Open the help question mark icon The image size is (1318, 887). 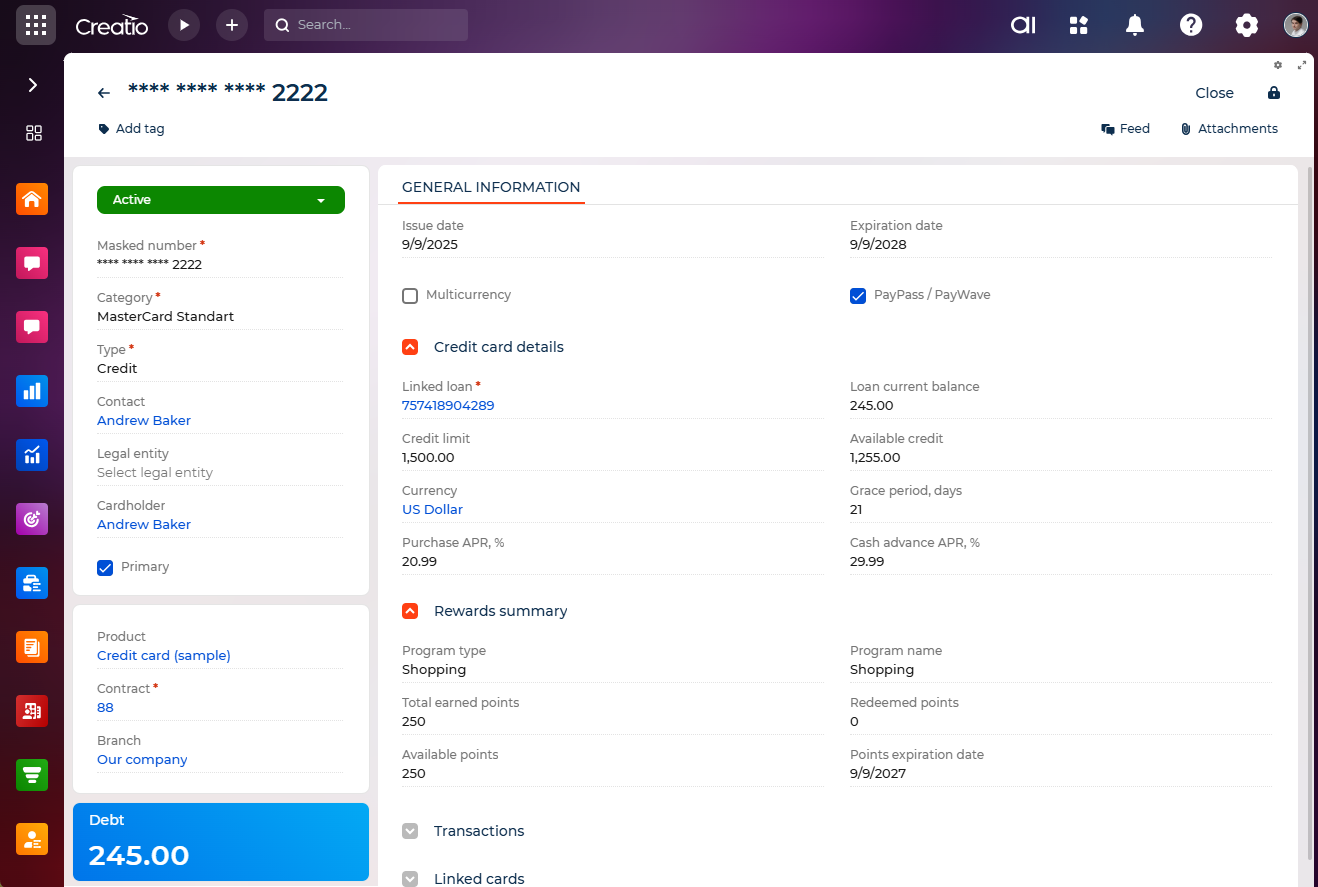click(1191, 25)
